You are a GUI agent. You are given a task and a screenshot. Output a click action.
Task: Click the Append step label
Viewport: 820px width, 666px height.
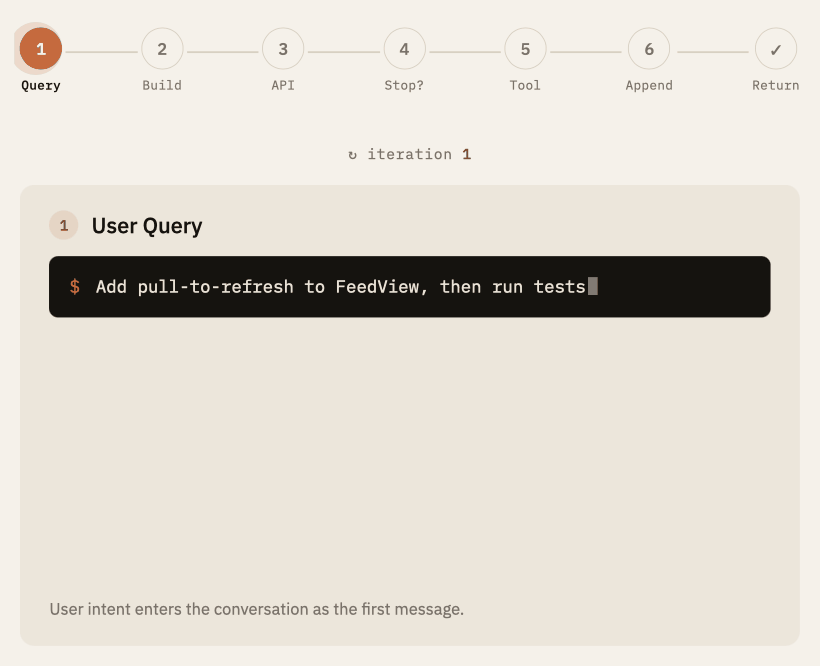(649, 86)
